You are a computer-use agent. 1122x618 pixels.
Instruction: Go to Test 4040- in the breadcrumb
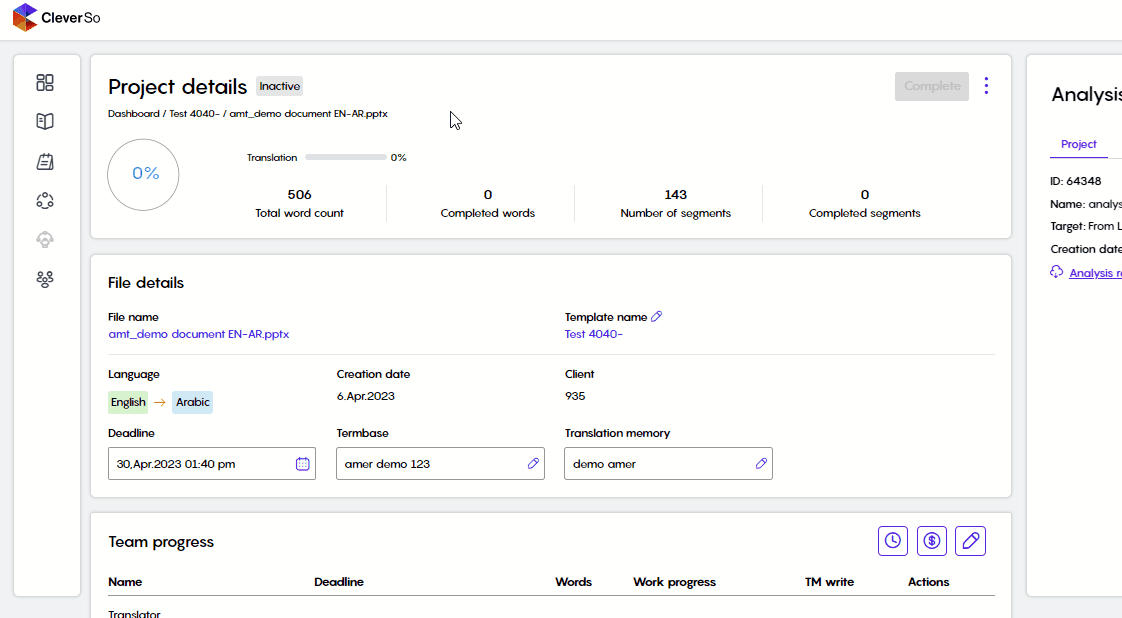pos(195,114)
